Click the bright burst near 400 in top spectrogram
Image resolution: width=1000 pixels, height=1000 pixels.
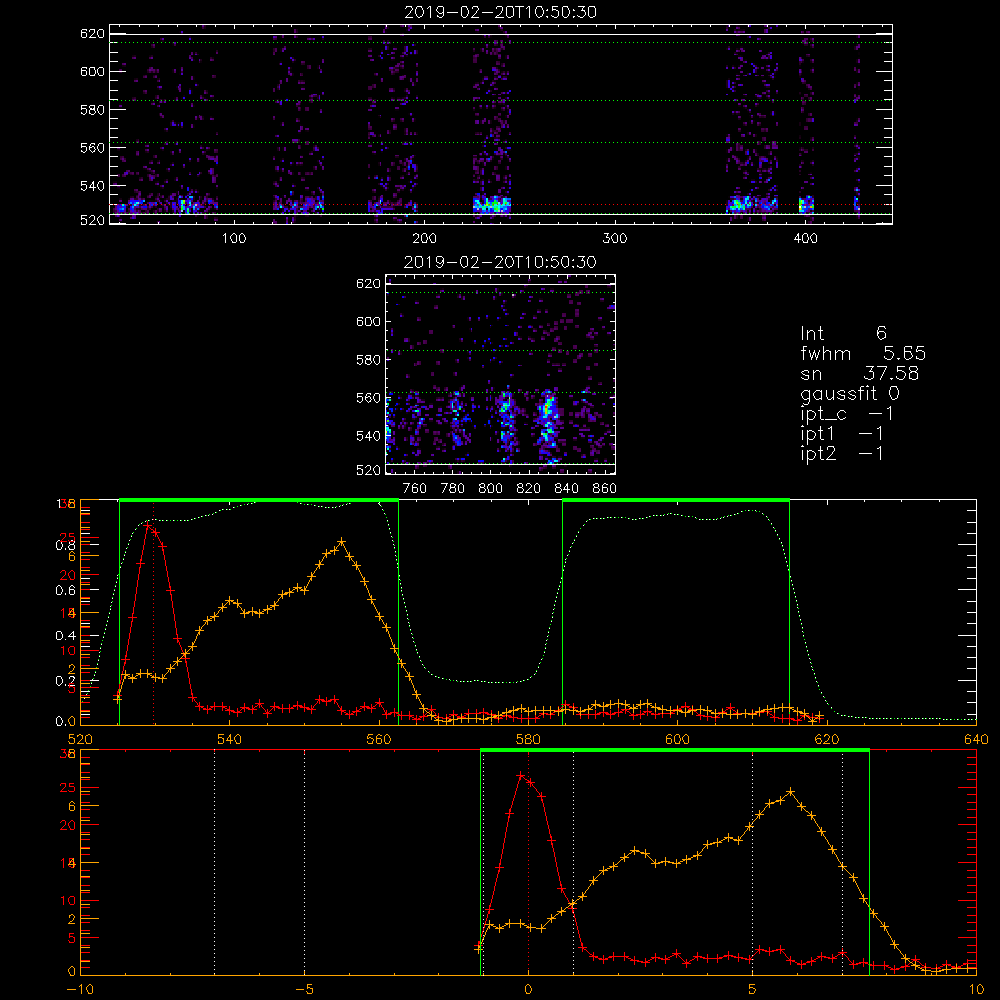point(806,205)
